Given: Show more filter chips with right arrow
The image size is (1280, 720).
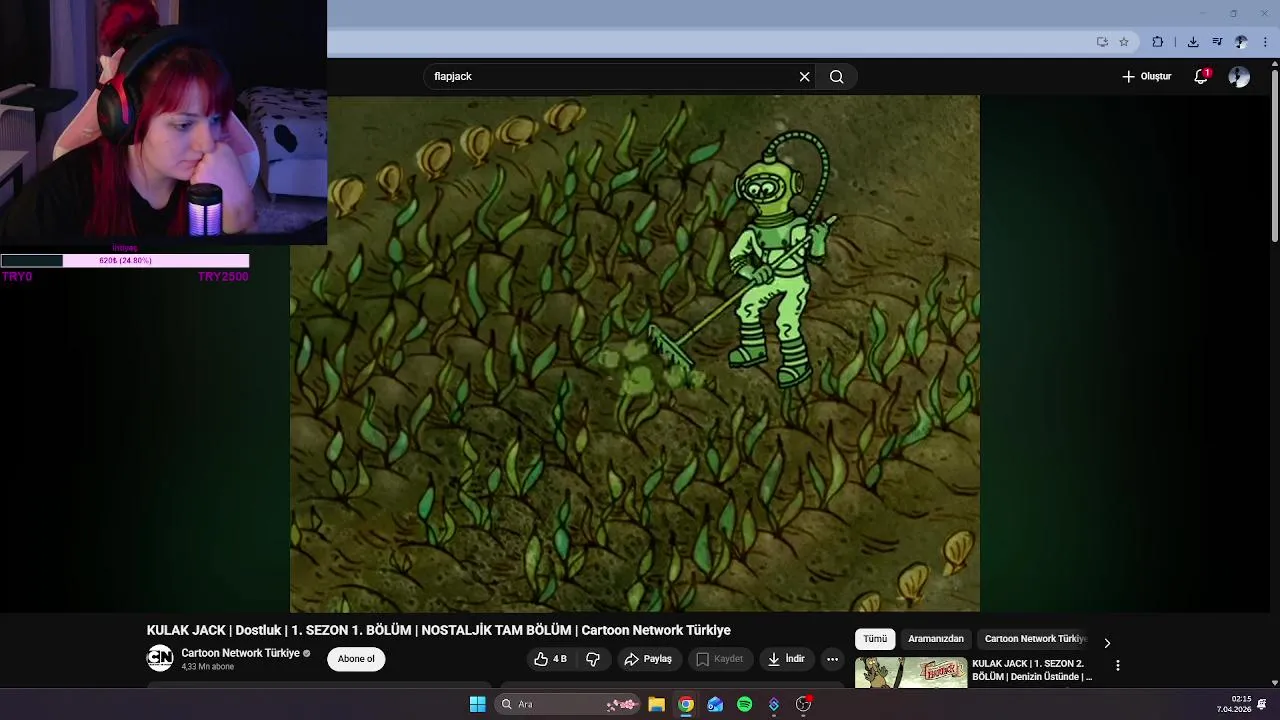Looking at the screenshot, I should click(x=1107, y=643).
